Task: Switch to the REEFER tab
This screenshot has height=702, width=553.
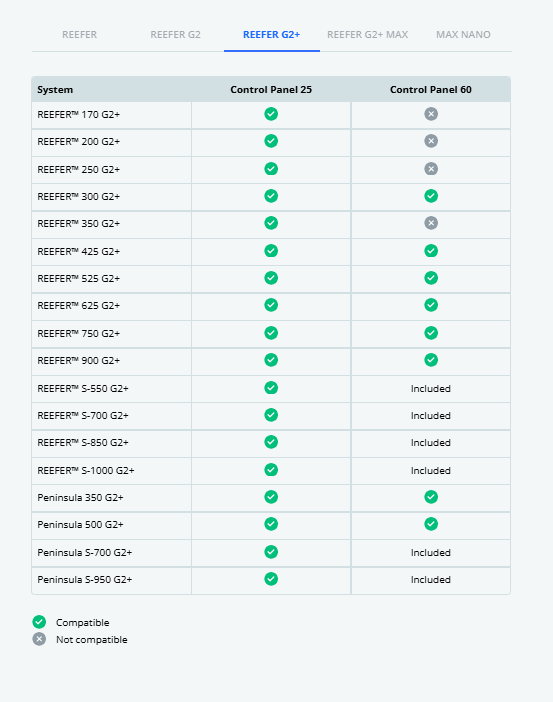Action: 79,34
